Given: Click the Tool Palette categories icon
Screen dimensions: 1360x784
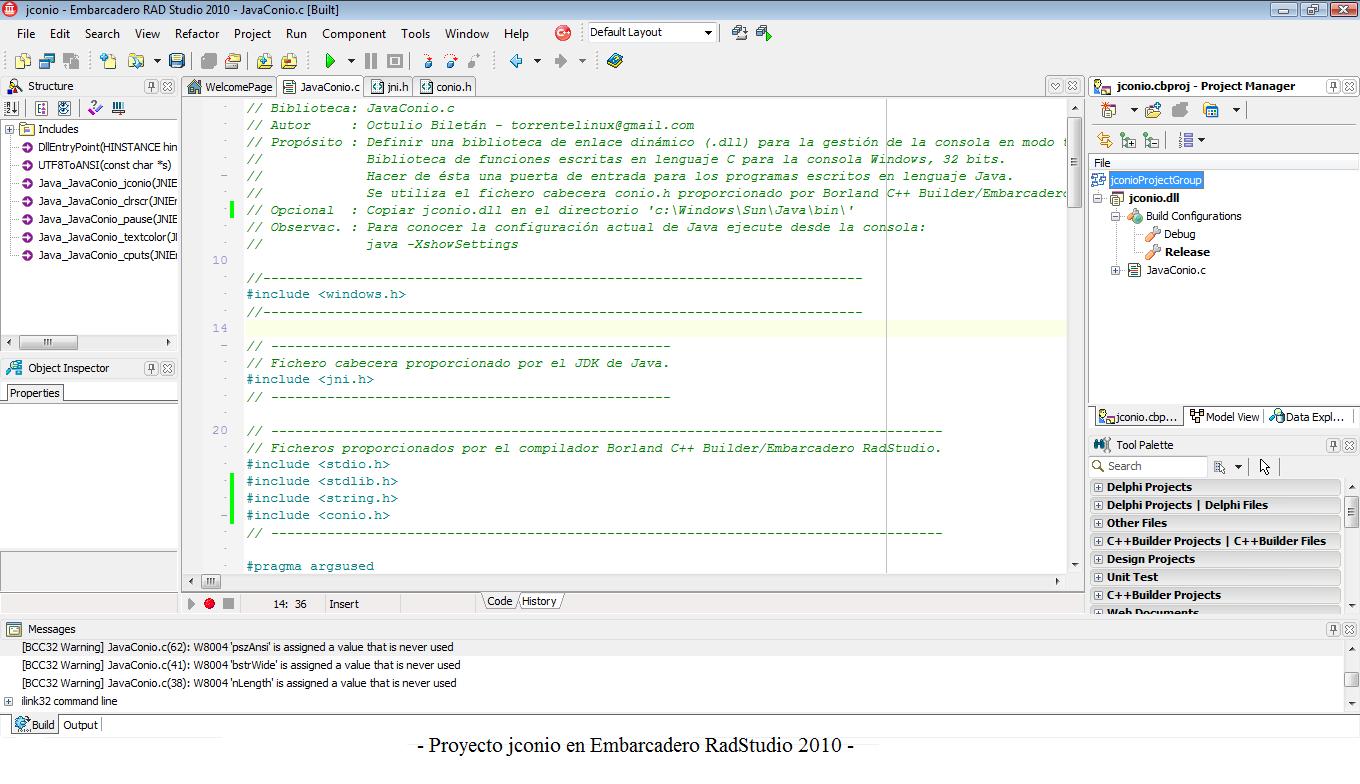Looking at the screenshot, I should (1220, 466).
